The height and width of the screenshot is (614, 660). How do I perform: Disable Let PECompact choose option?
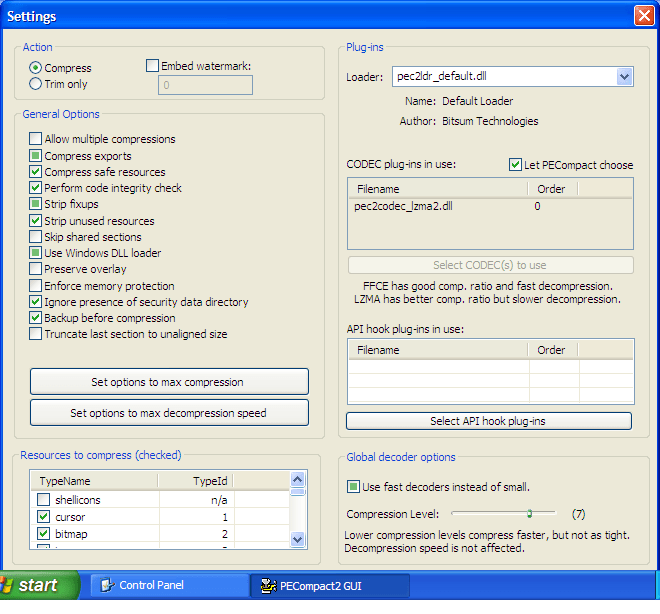[x=515, y=165]
